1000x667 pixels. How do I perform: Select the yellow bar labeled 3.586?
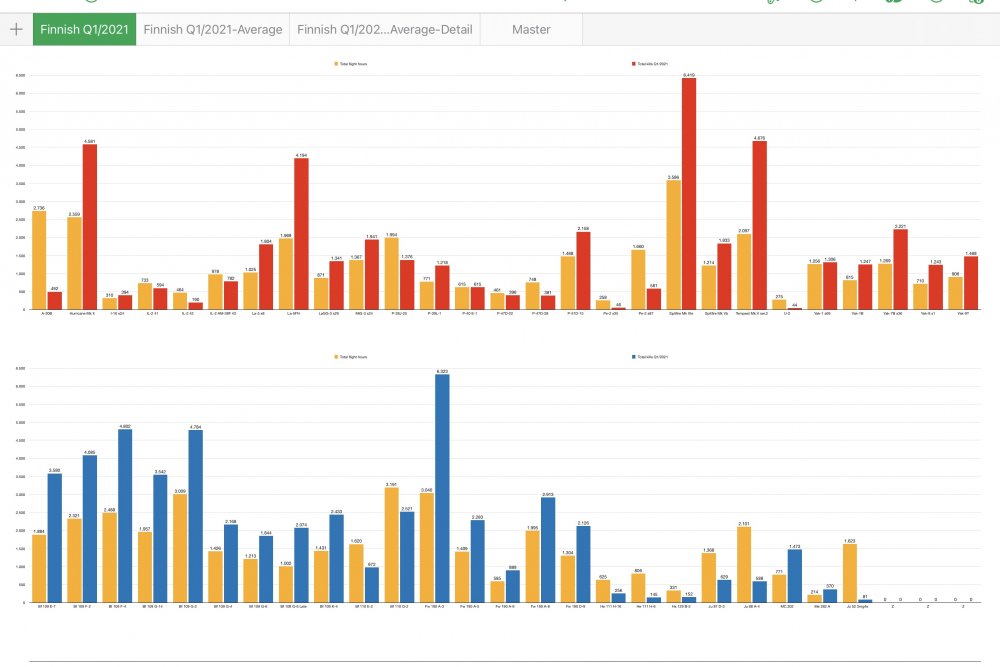click(x=673, y=245)
